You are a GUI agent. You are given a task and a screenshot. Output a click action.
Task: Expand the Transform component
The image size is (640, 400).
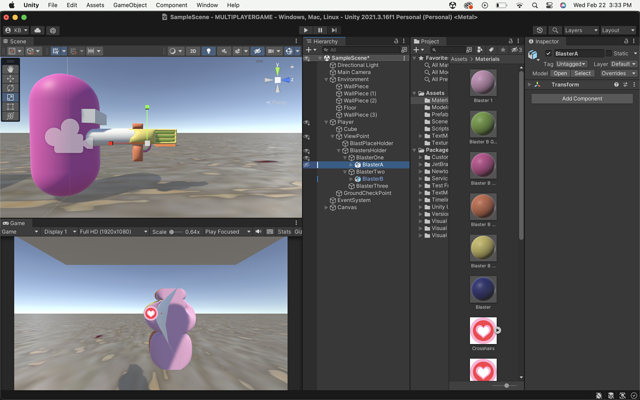coord(530,84)
